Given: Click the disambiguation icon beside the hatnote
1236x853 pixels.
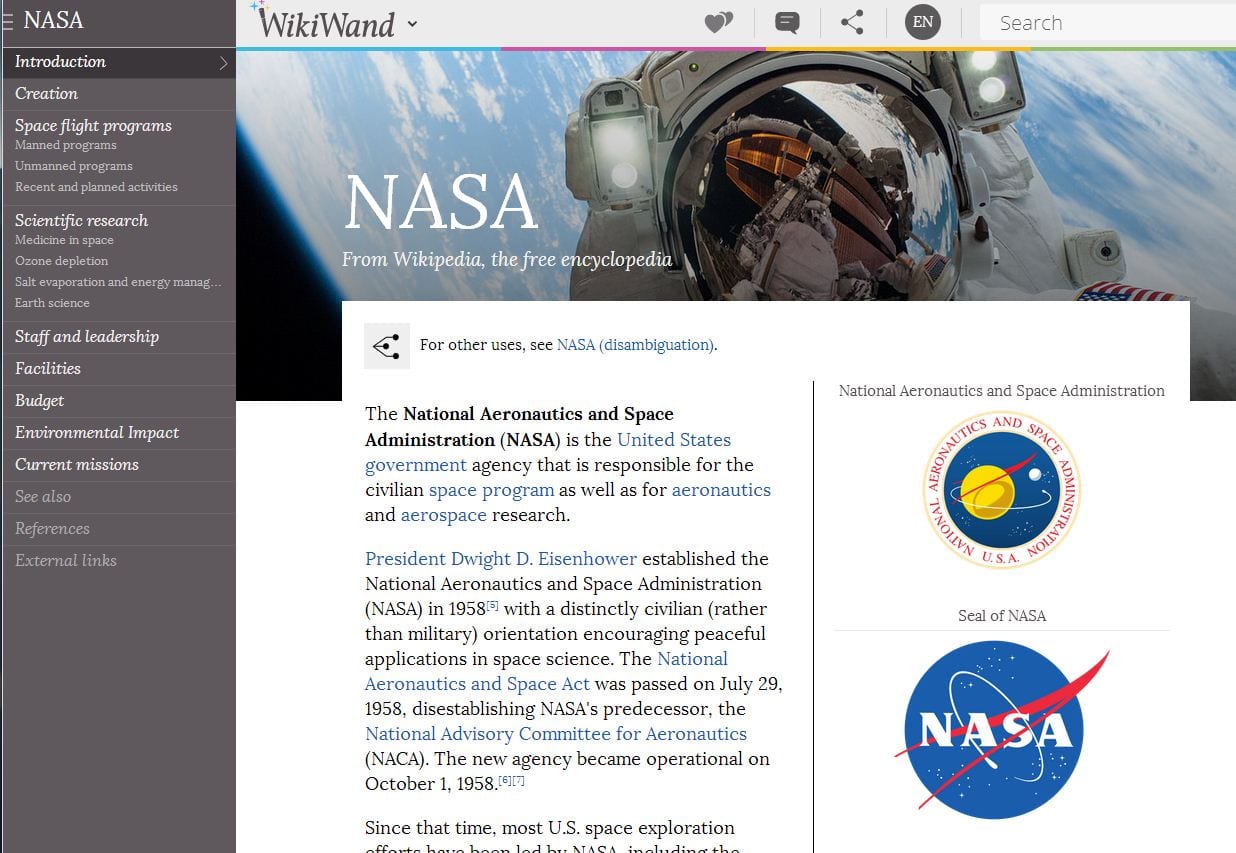Looking at the screenshot, I should [x=387, y=345].
